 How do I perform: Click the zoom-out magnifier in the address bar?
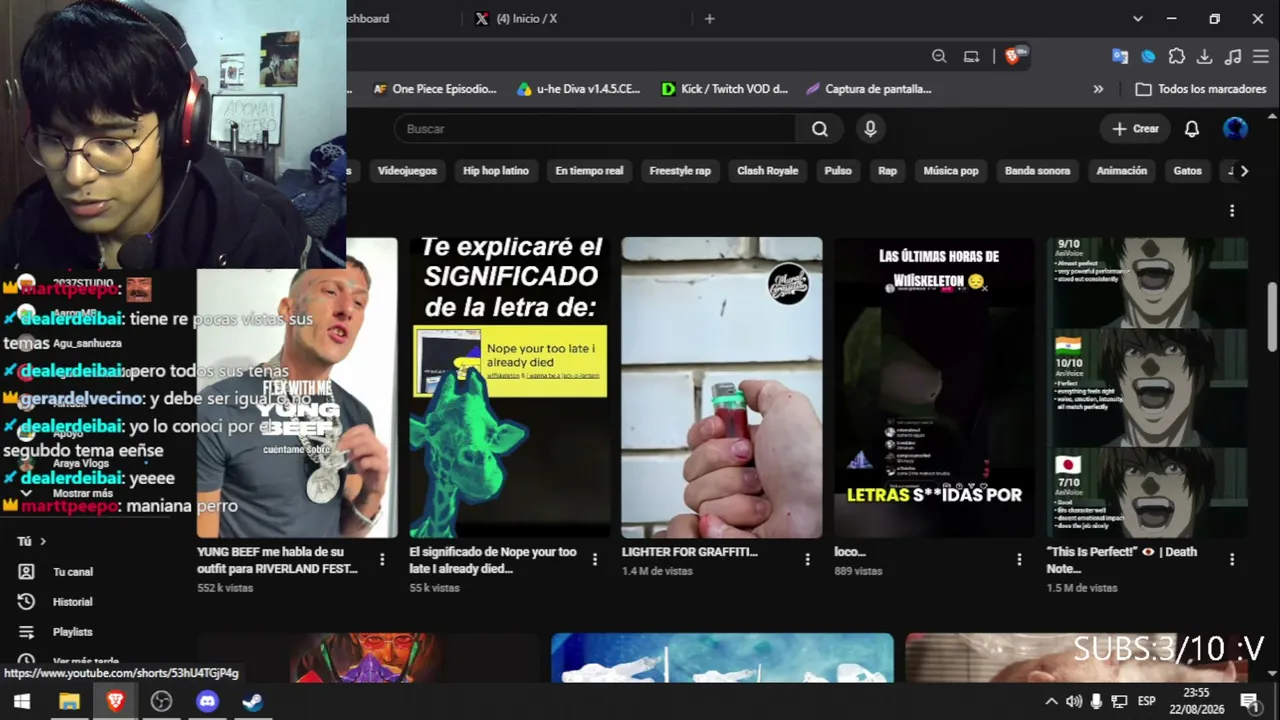click(x=939, y=57)
